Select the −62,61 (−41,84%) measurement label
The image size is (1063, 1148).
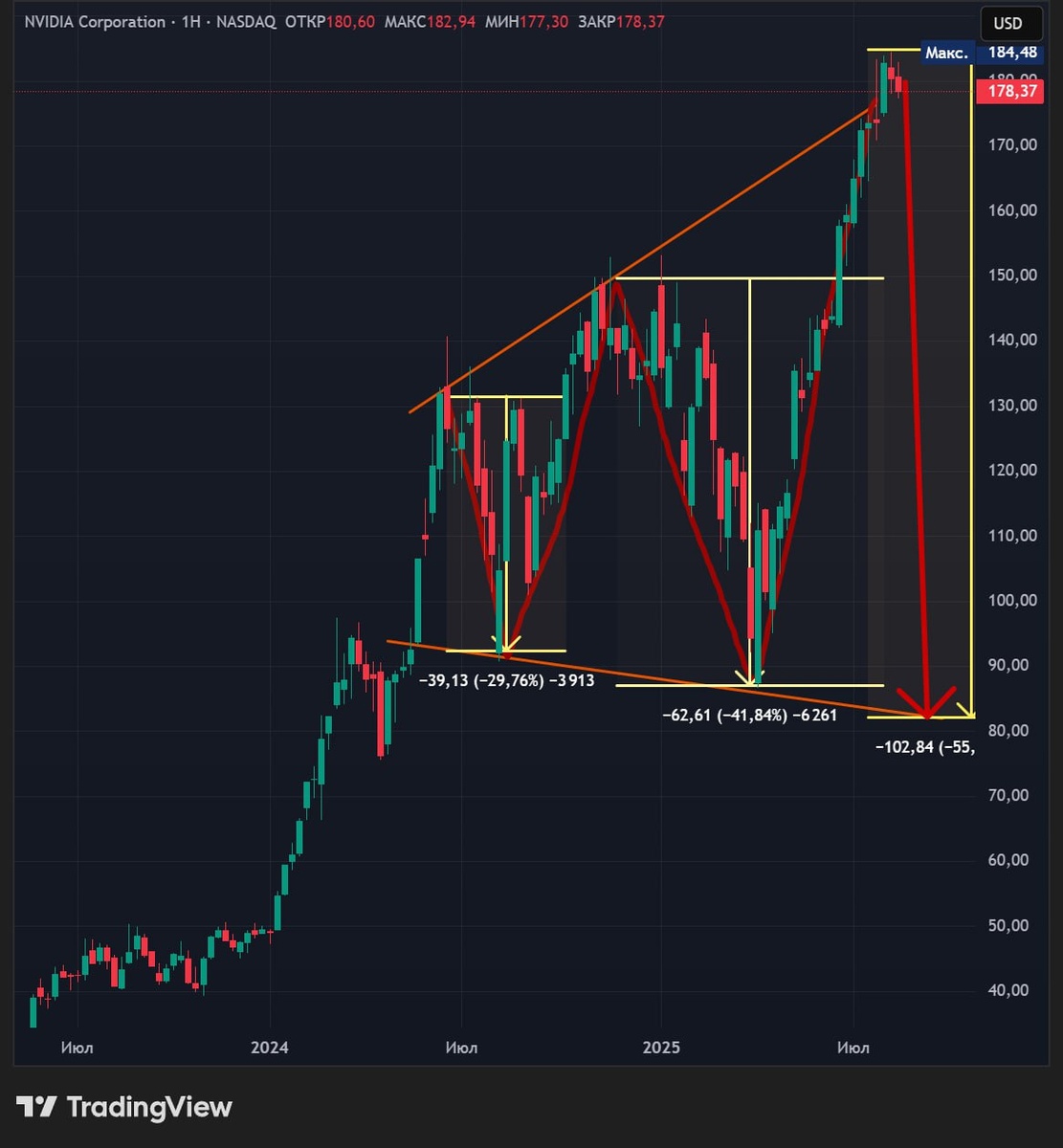click(x=749, y=715)
